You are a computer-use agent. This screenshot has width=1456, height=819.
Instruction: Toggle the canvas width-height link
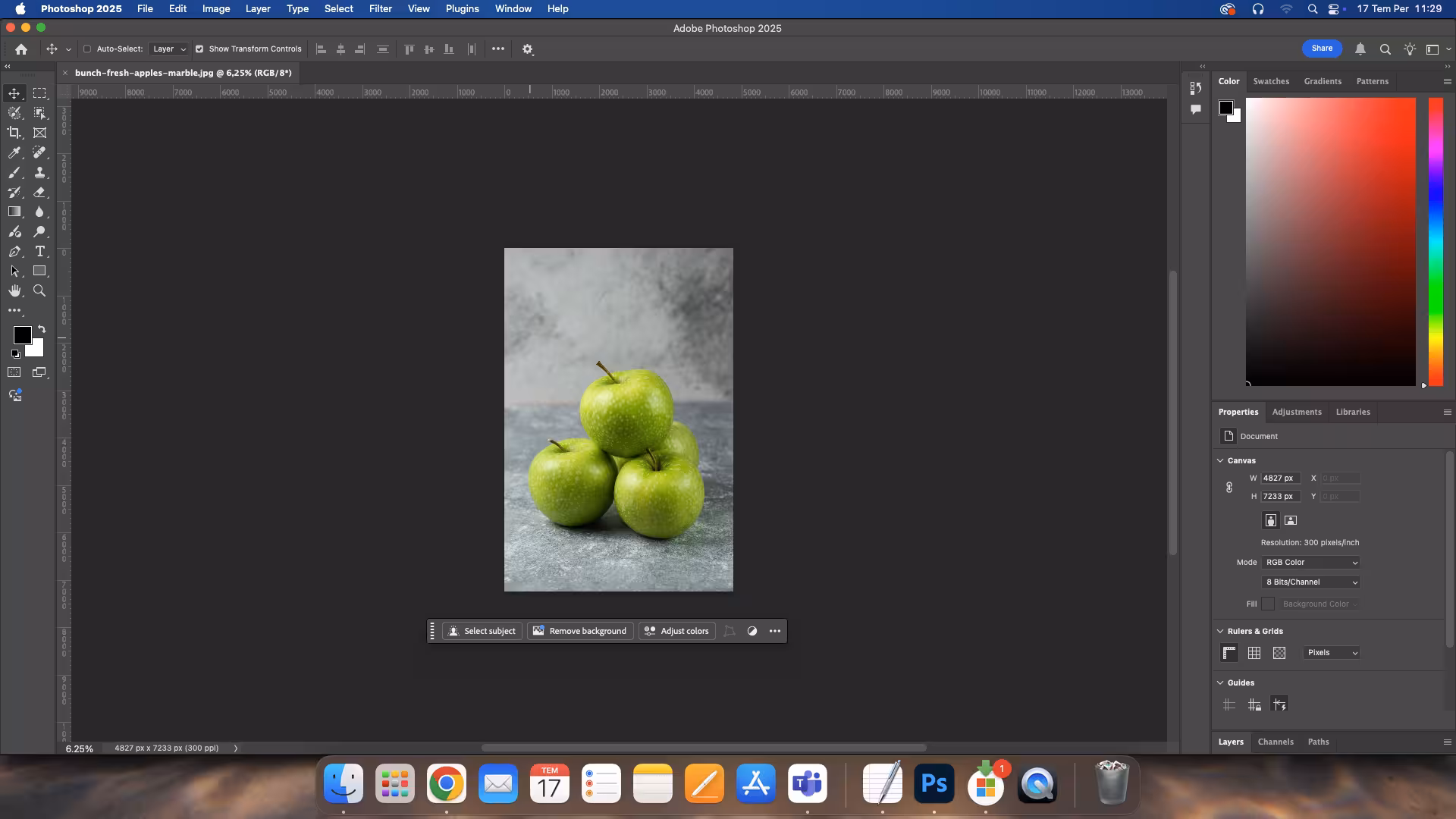click(x=1229, y=488)
